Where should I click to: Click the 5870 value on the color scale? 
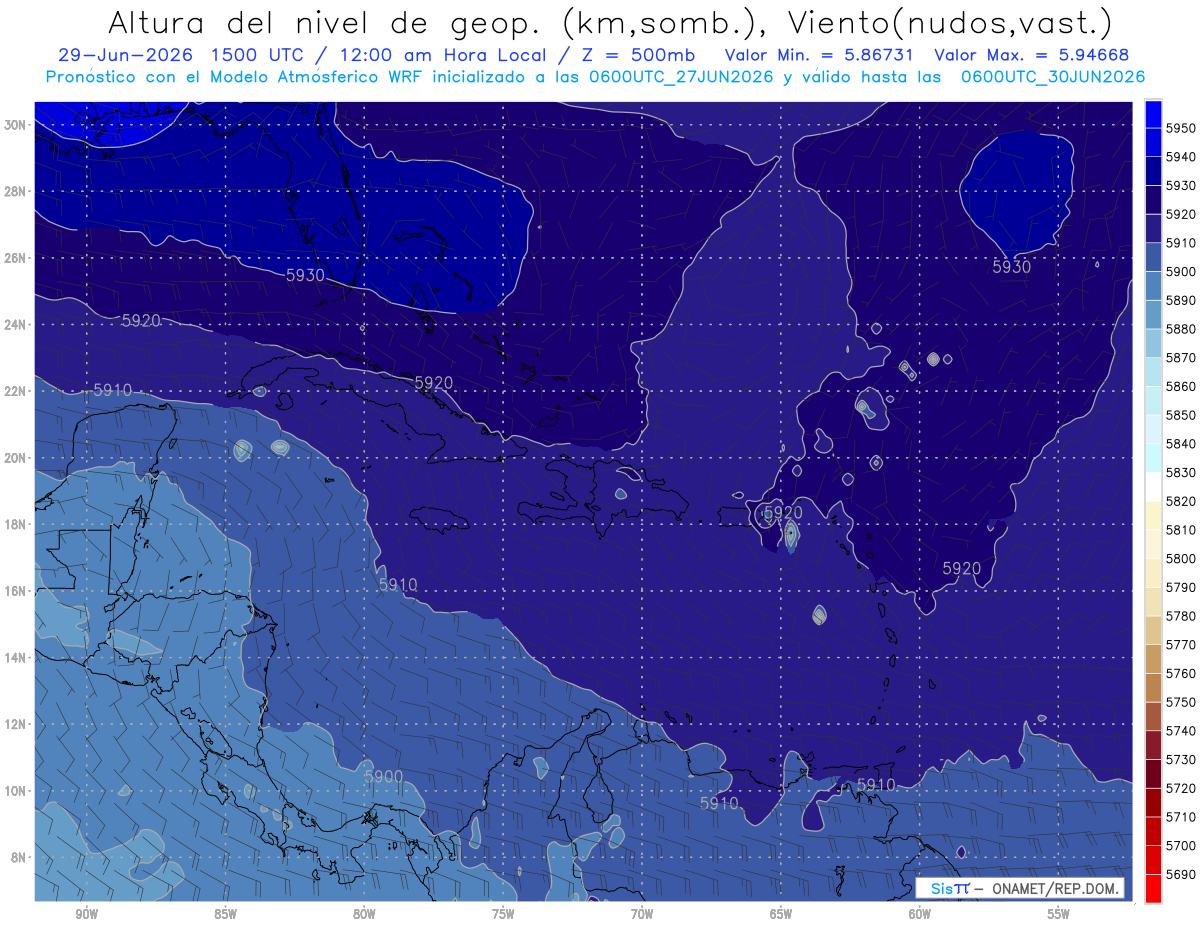point(1181,357)
